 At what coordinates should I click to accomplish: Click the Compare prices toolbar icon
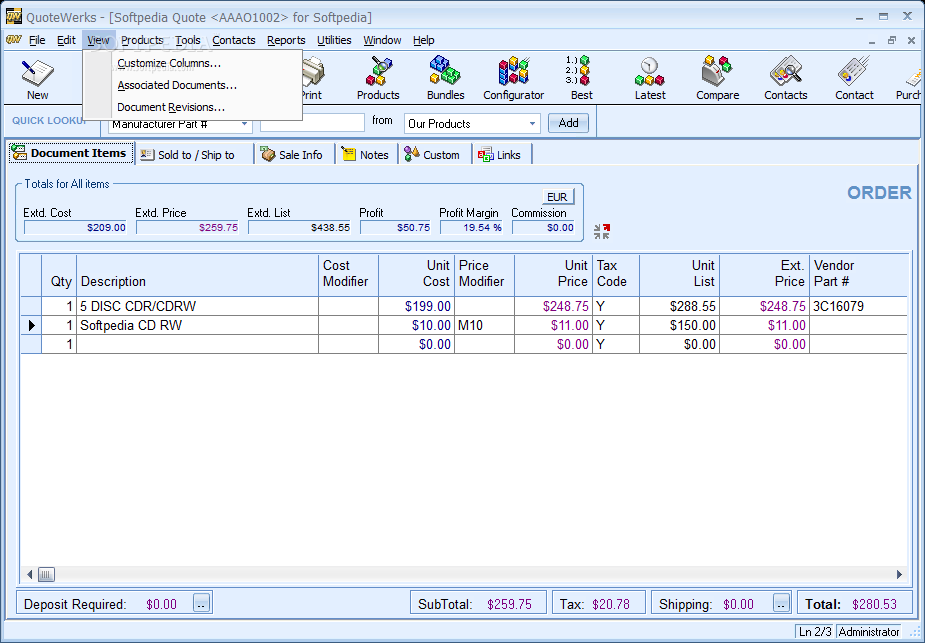click(x=717, y=78)
